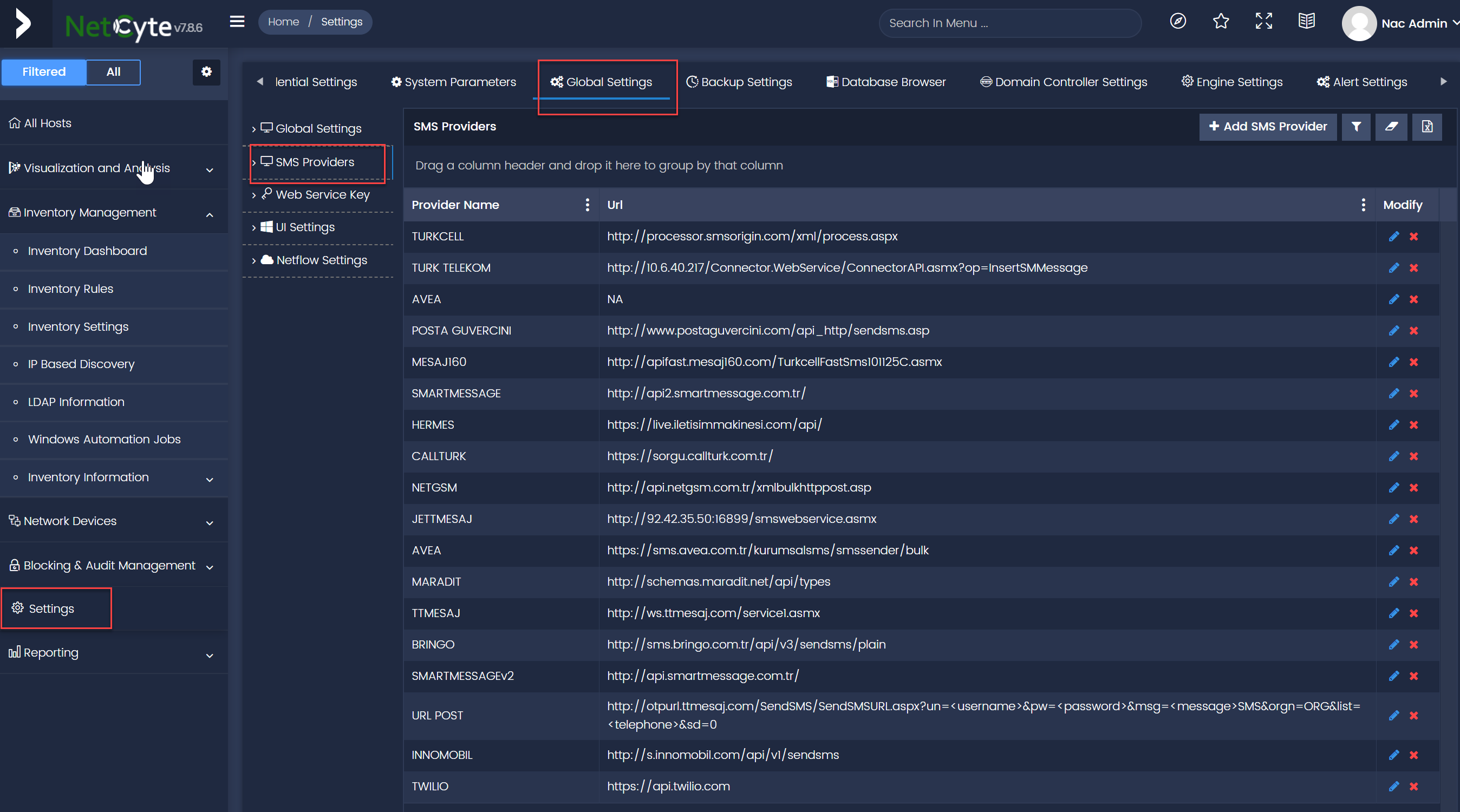Edit the NETGSM provider

coord(1394,488)
